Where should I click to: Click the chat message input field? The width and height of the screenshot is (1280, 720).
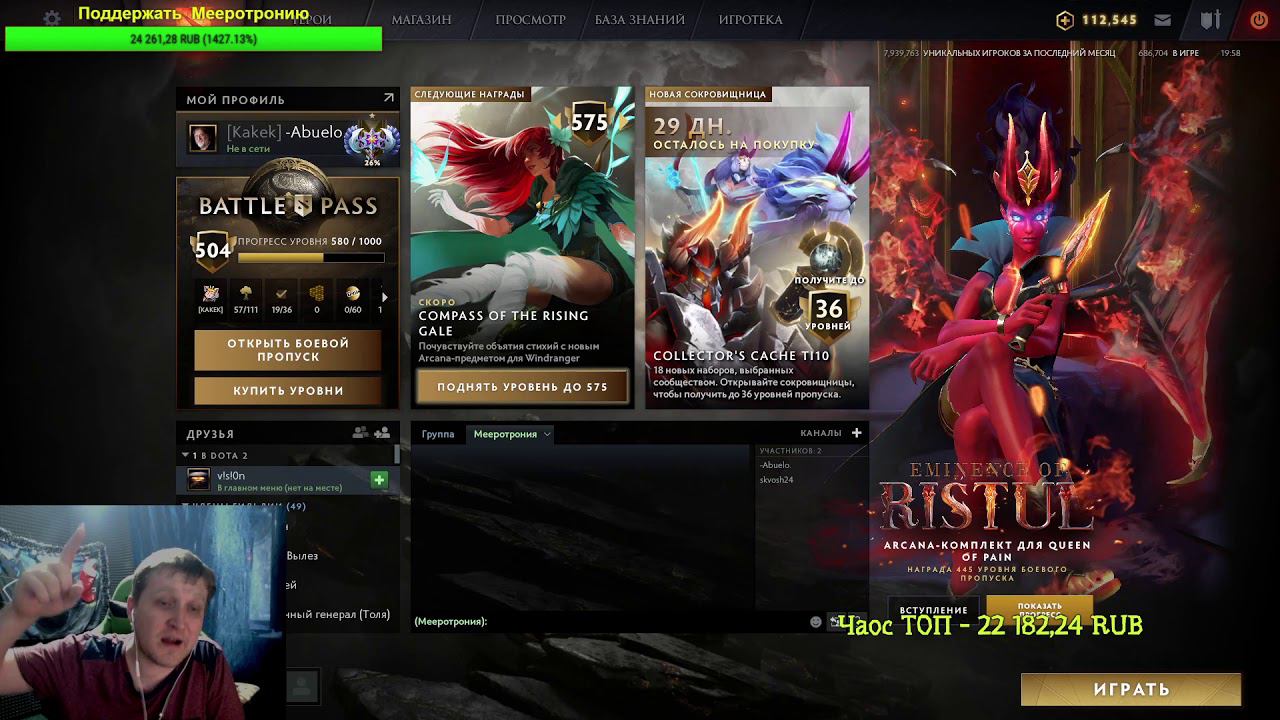coord(608,621)
